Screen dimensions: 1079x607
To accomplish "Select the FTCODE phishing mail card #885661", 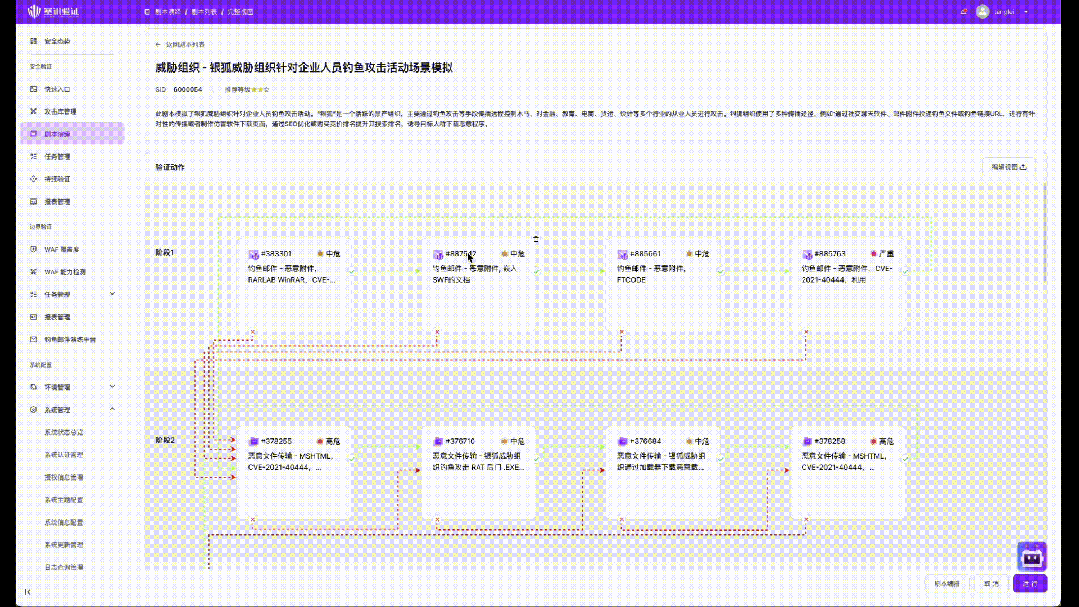I will [x=663, y=286].
